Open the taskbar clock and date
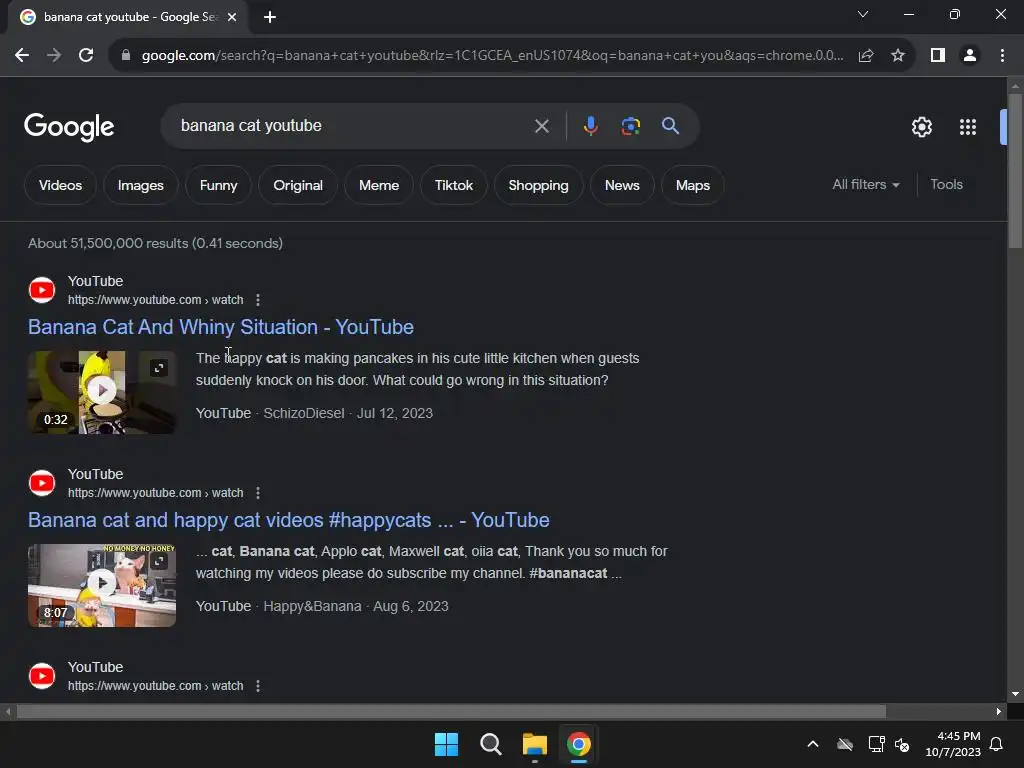1024x768 pixels. pyautogui.click(x=953, y=744)
